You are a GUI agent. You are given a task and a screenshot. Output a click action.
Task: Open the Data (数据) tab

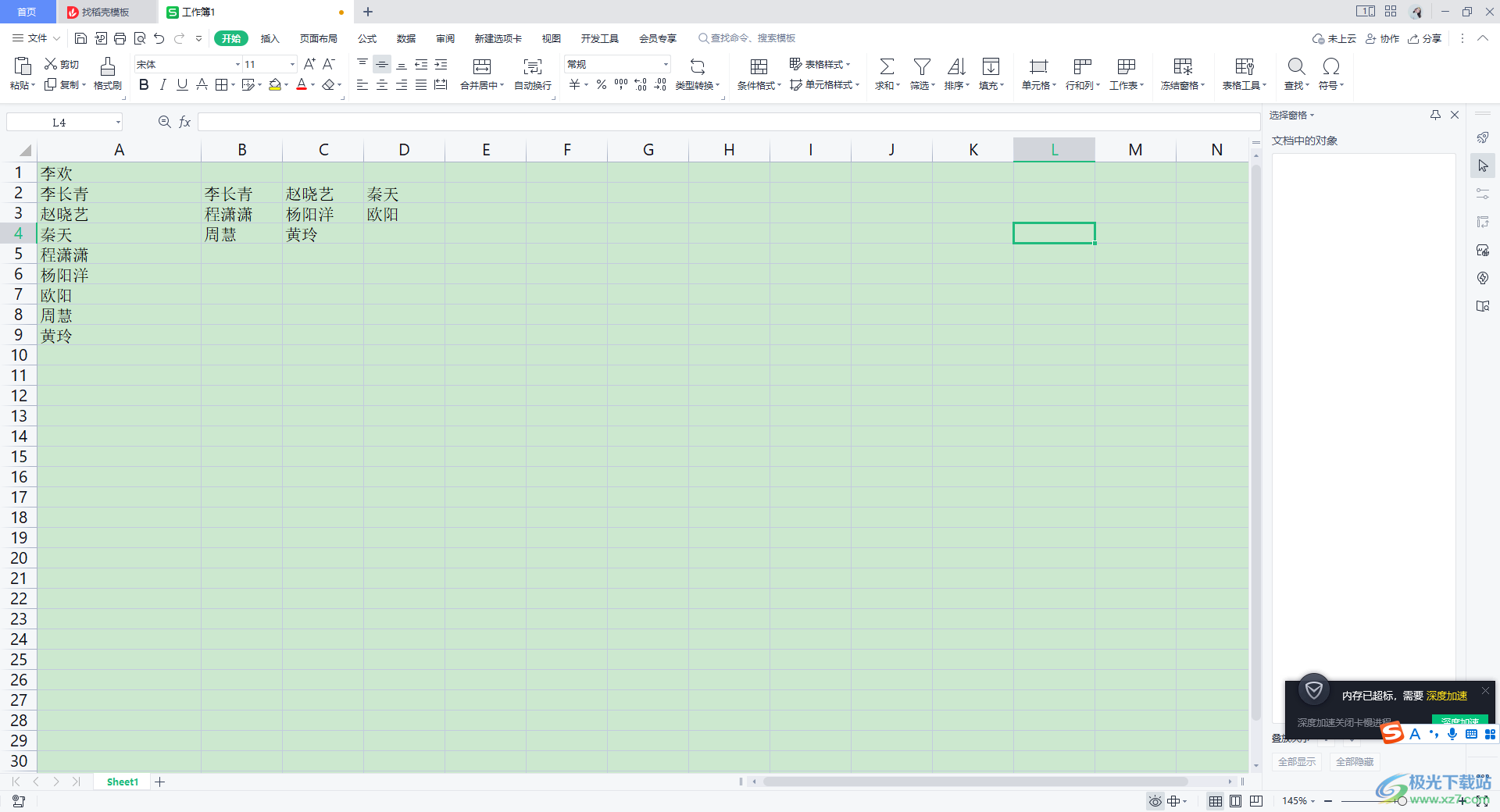point(406,38)
